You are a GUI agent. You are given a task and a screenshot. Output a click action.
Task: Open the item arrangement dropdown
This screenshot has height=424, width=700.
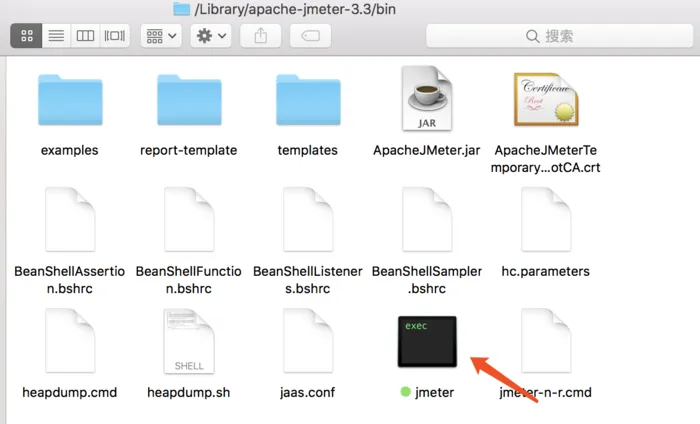pos(161,36)
